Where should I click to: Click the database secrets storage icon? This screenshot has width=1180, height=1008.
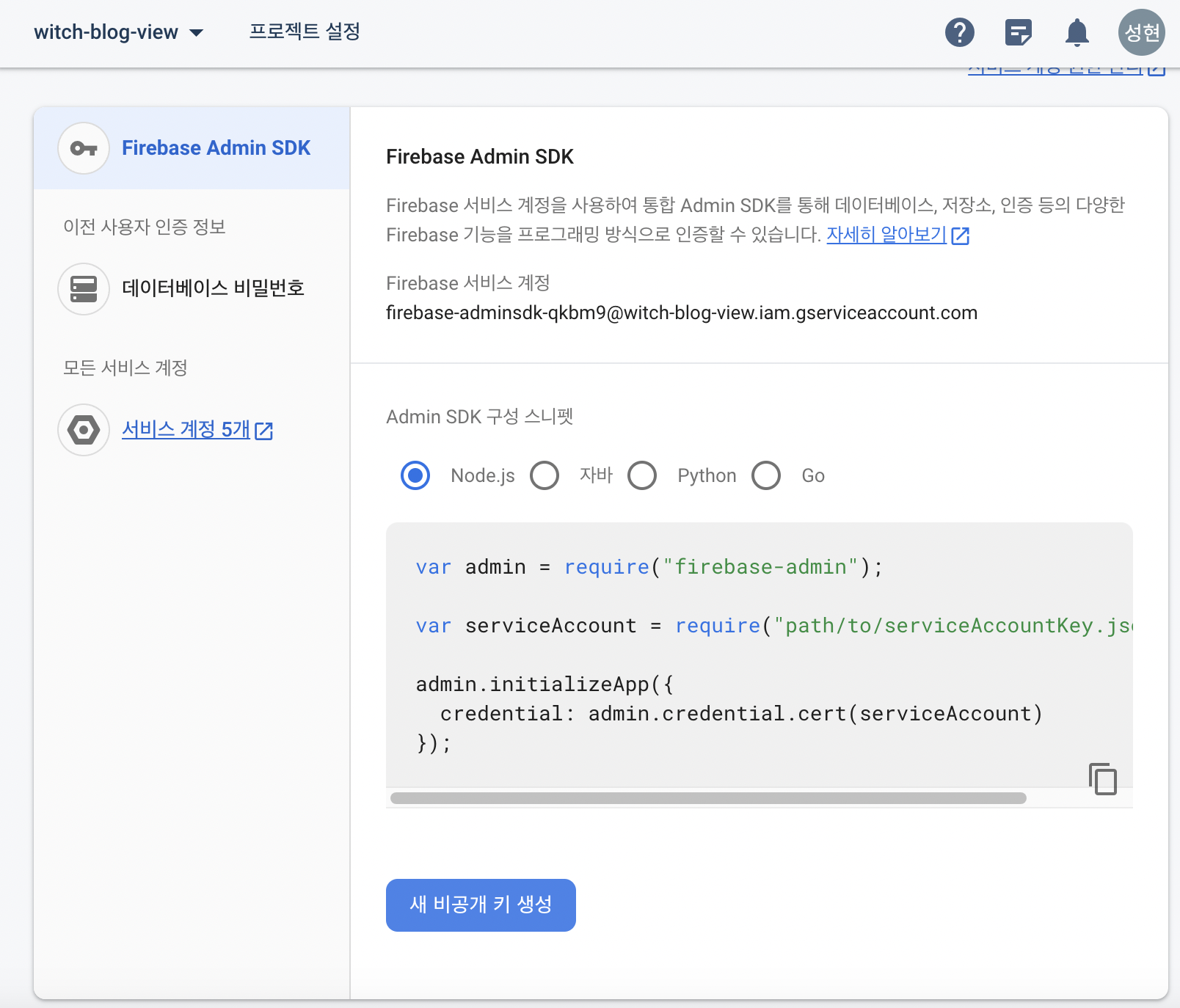click(84, 288)
